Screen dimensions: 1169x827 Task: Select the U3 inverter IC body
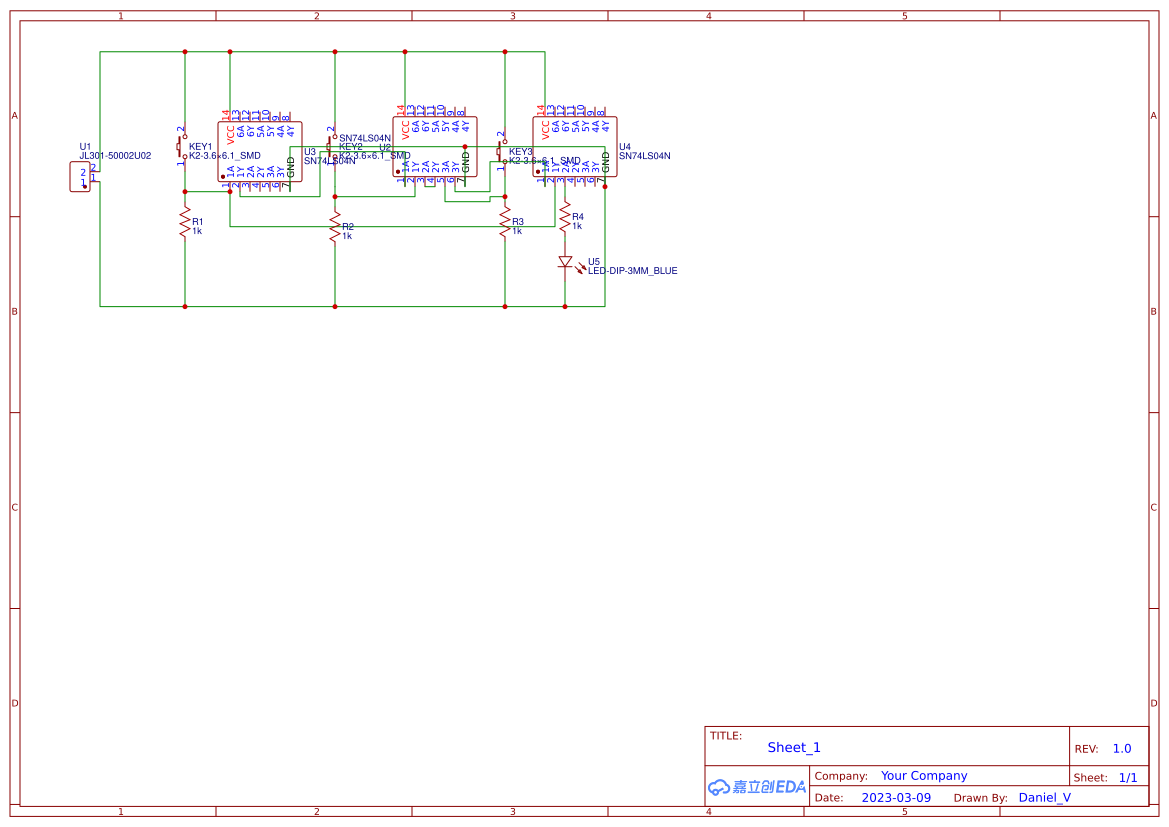coord(260,151)
